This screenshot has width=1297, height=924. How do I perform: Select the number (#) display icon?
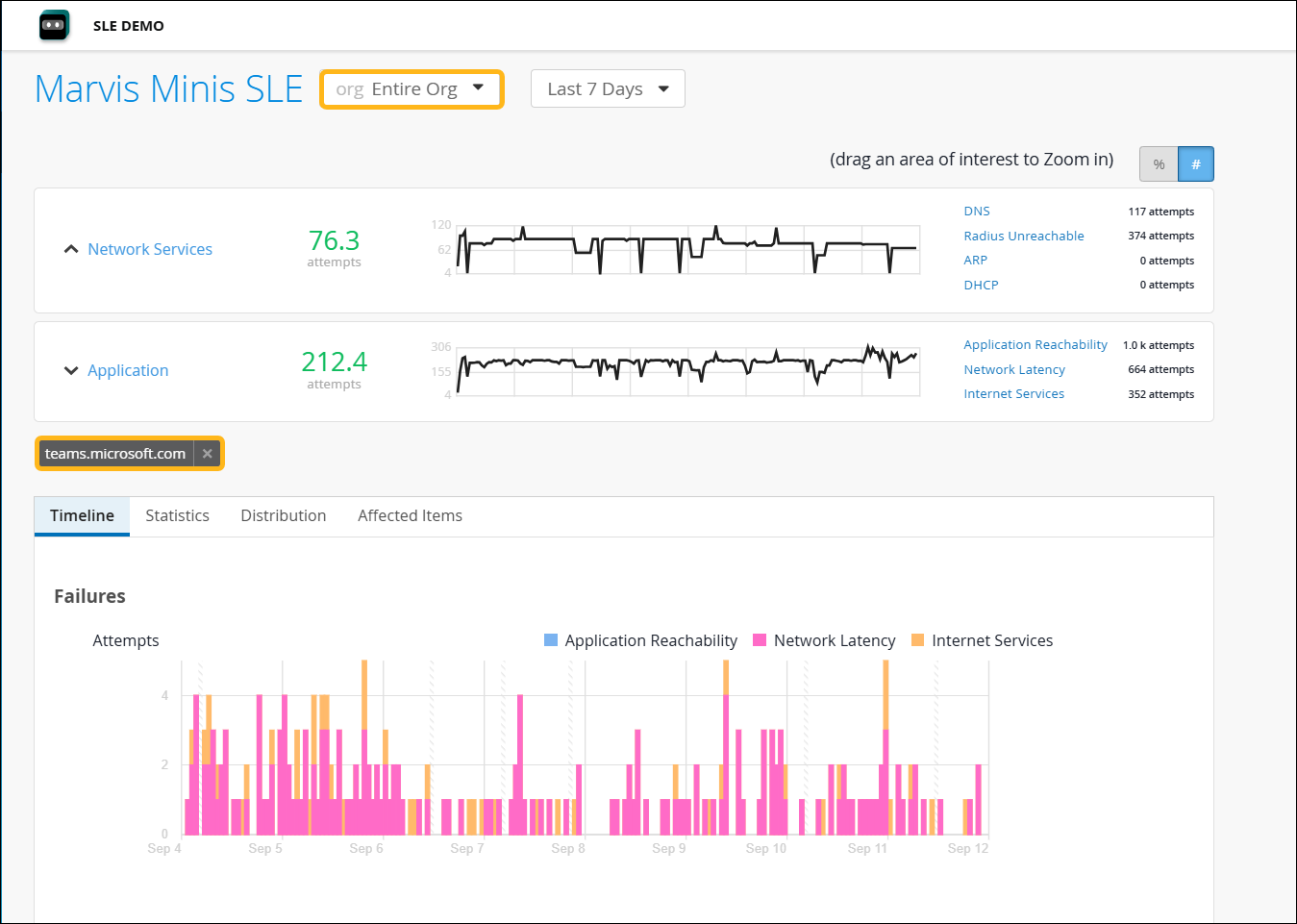(1195, 163)
